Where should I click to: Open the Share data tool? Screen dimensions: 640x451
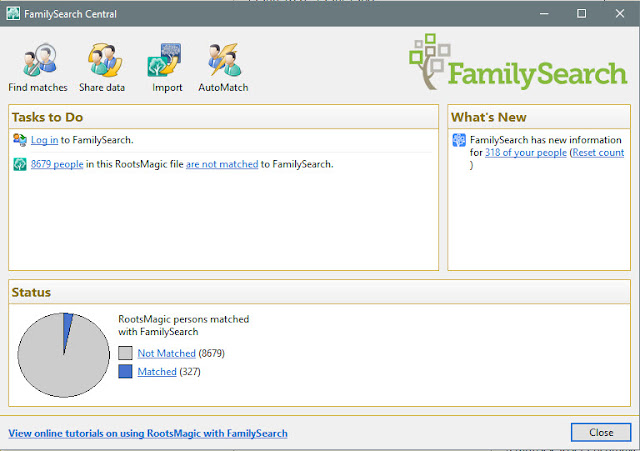click(102, 68)
